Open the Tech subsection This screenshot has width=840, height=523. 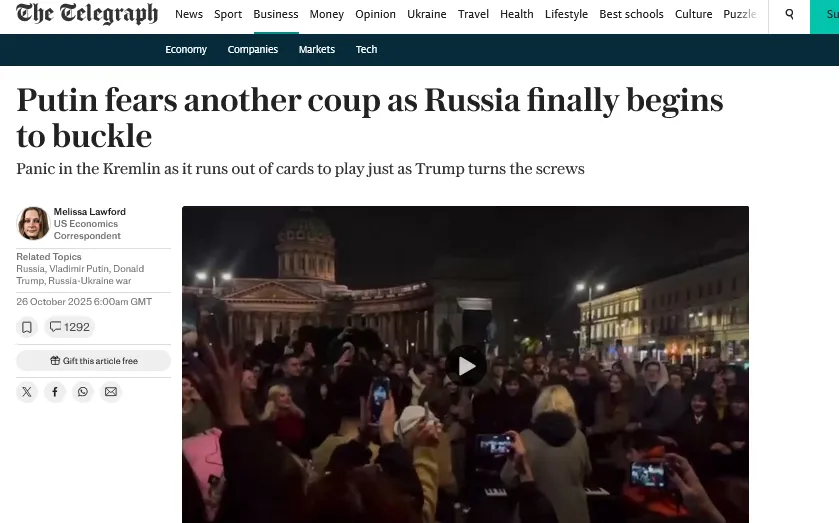pyautogui.click(x=366, y=49)
